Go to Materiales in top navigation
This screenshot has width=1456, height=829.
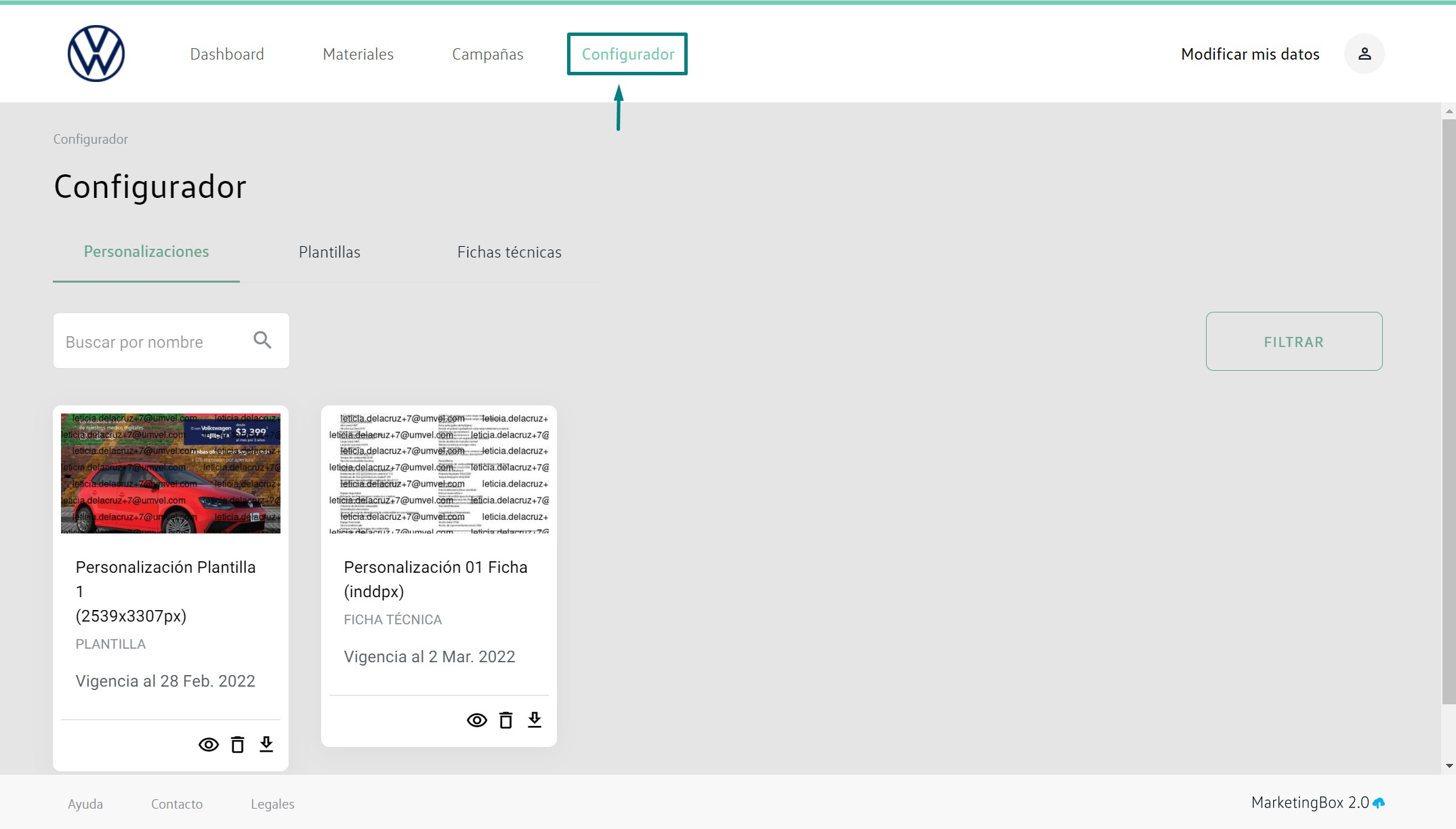click(358, 54)
